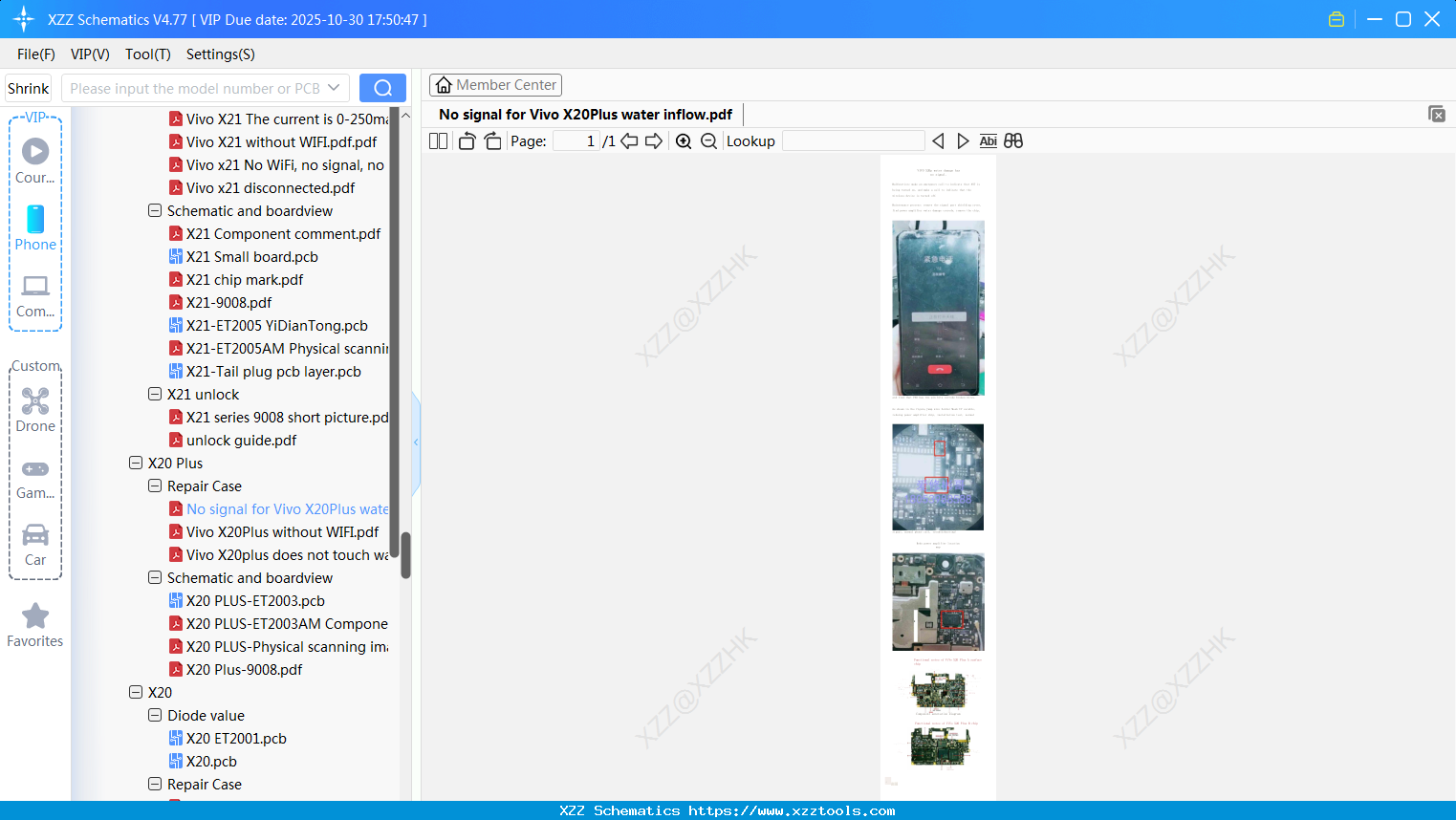Open the Tool menu
1456x820 pixels.
[x=148, y=54]
